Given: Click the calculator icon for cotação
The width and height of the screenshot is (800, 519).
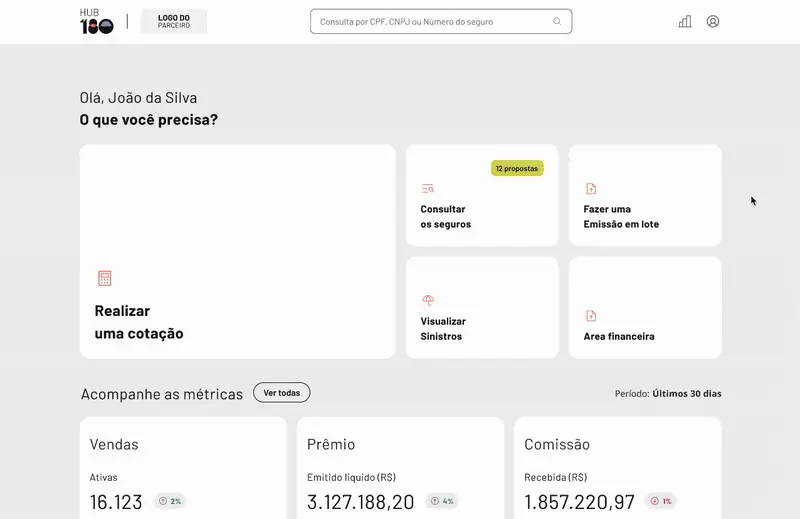Looking at the screenshot, I should tap(105, 278).
